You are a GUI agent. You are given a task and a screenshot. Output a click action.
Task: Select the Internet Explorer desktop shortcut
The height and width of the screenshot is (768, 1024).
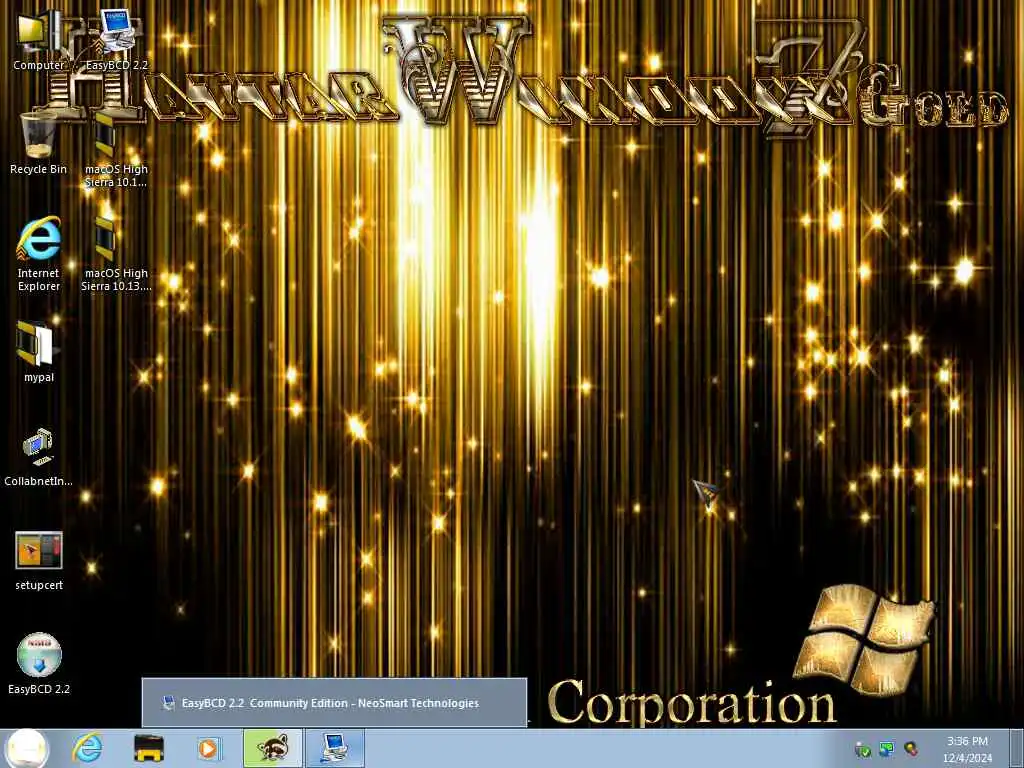39,254
